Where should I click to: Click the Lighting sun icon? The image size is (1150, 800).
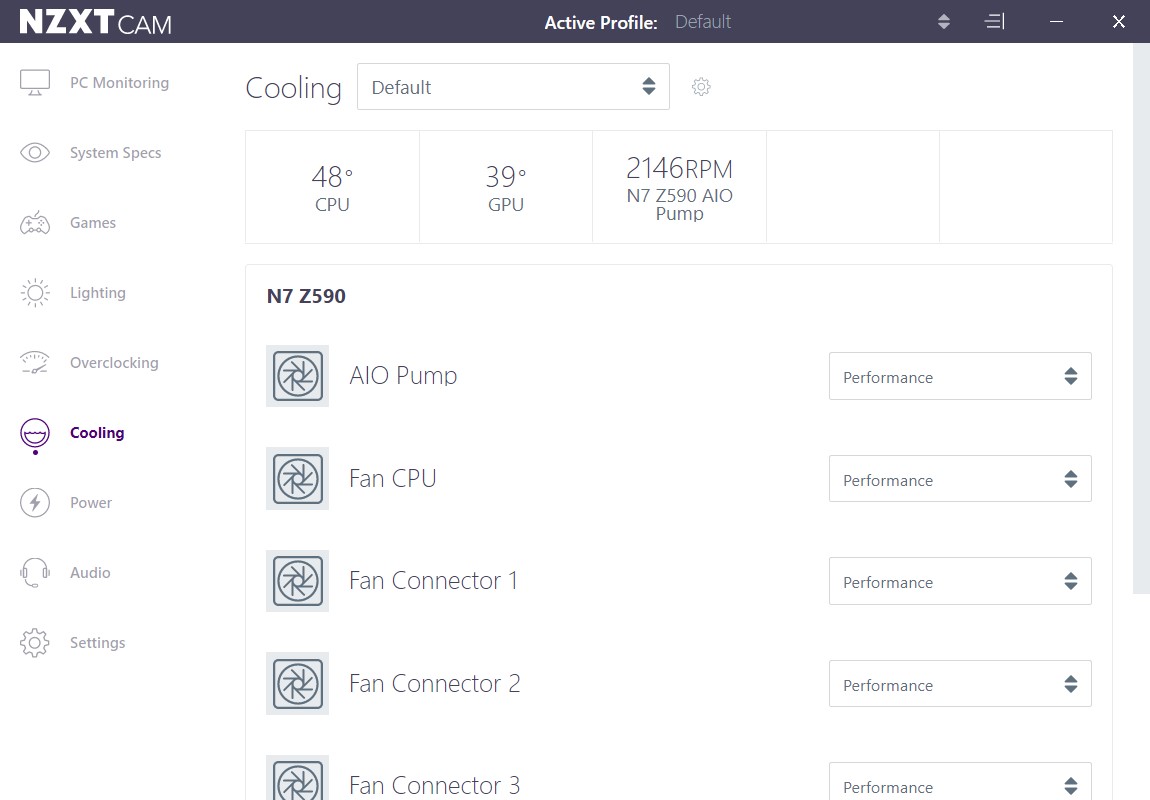point(34,293)
